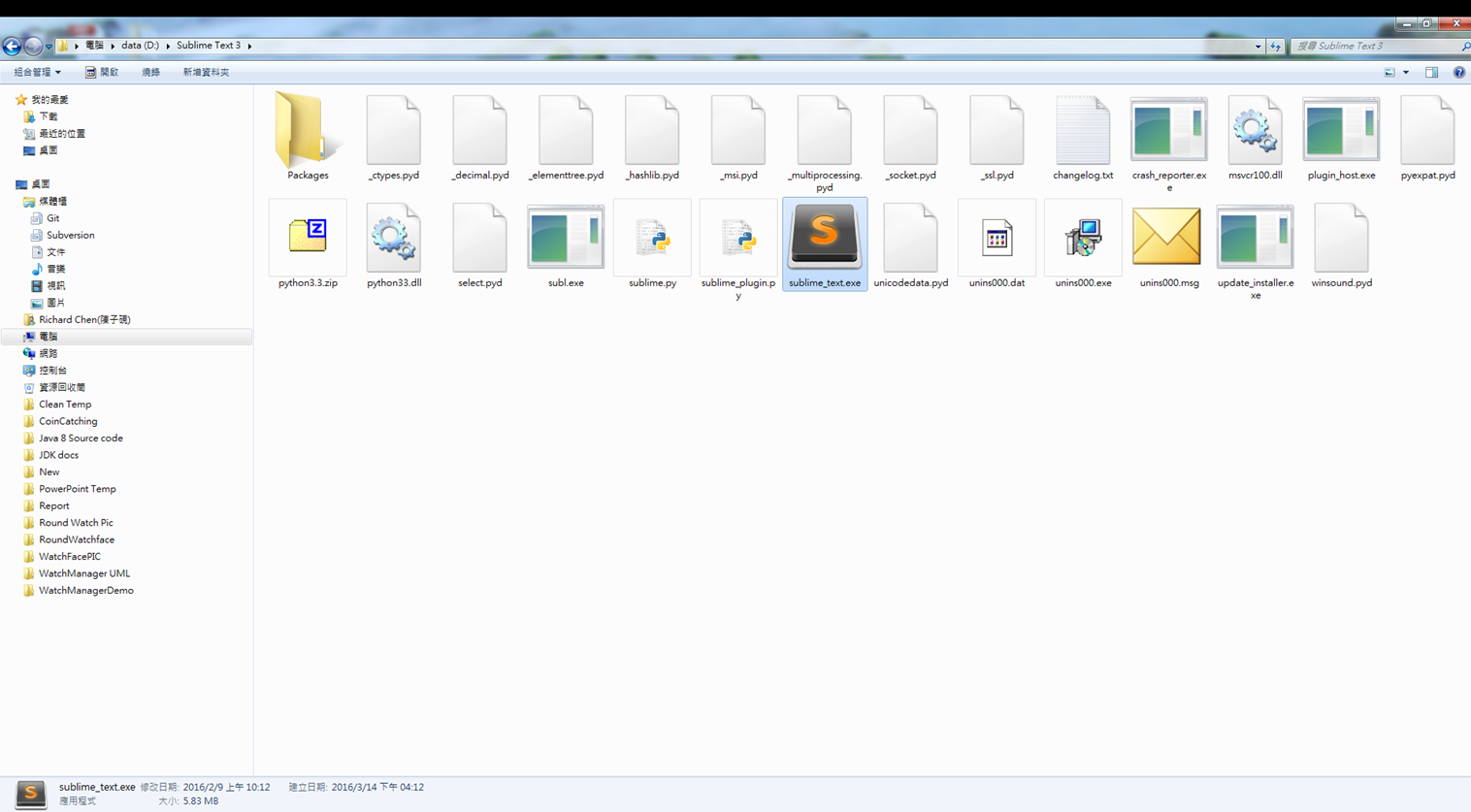The width and height of the screenshot is (1471, 812).
Task: Open Git library in sidebar
Action: [52, 218]
